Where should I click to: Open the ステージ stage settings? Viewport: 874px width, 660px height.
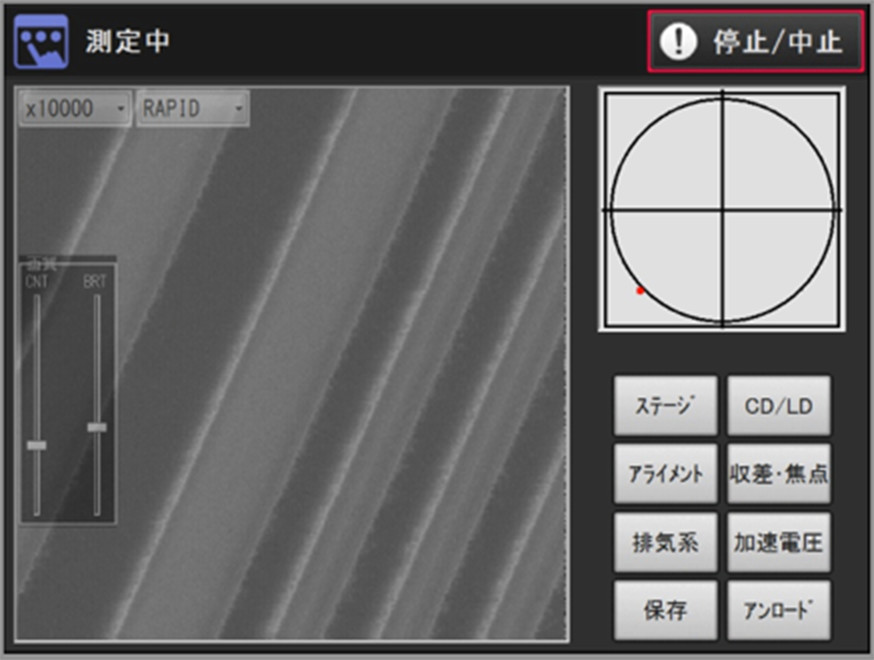(x=665, y=406)
